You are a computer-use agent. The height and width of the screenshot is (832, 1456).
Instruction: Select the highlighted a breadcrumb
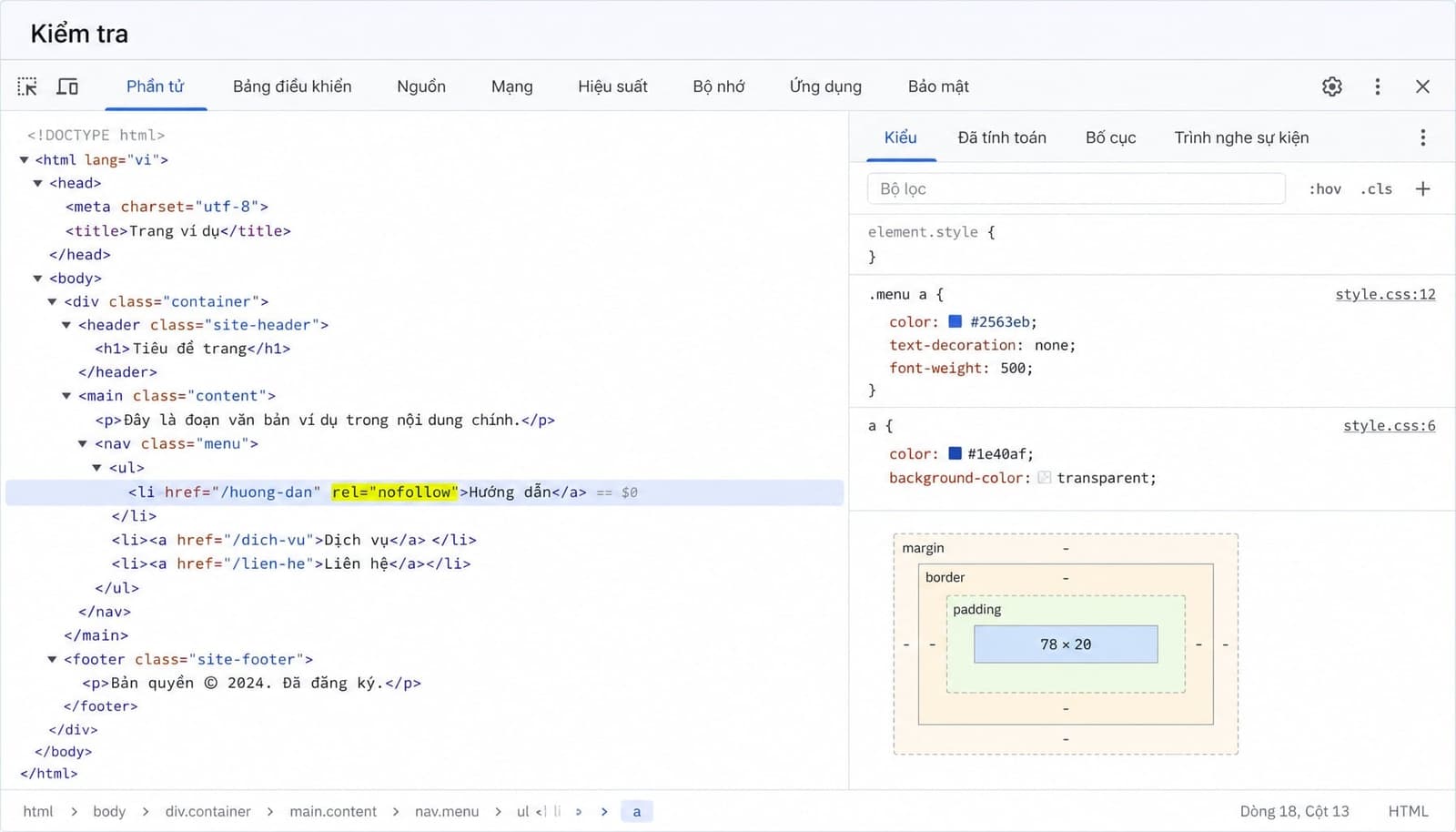[x=637, y=811]
